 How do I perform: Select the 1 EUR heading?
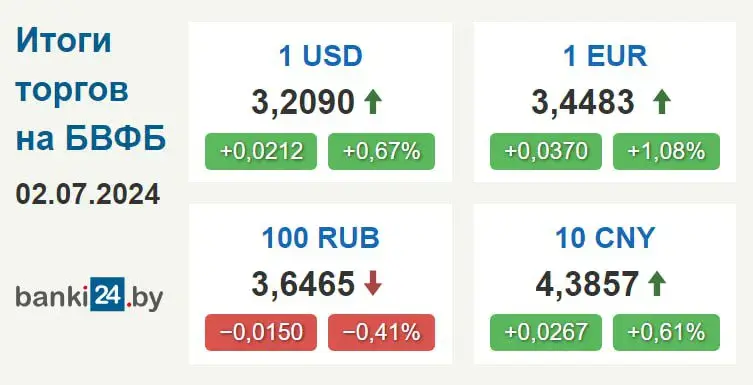click(605, 56)
